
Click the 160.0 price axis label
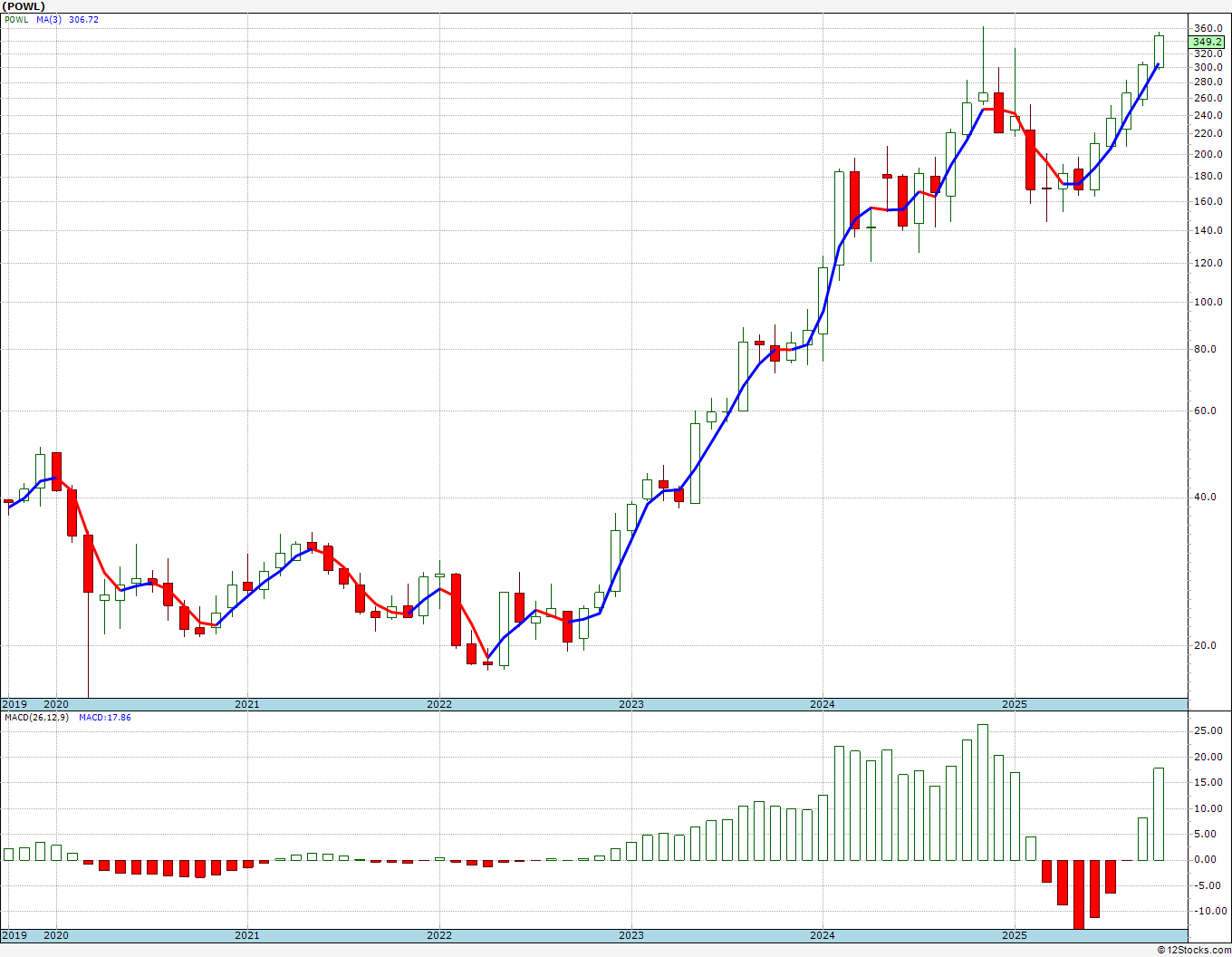(x=1208, y=201)
